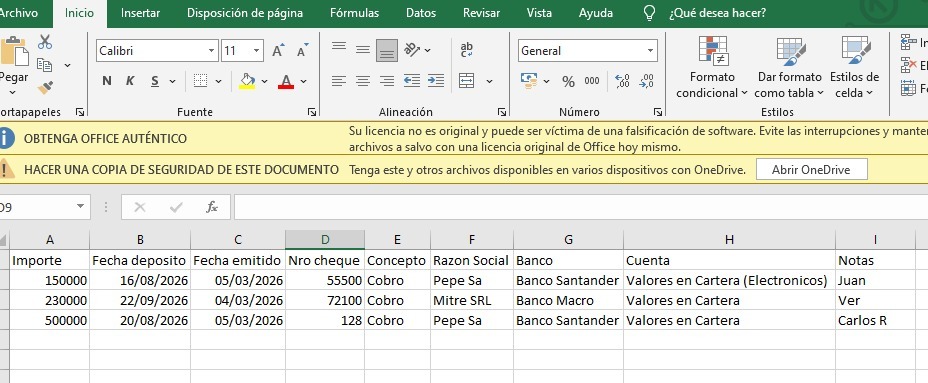Screen dimensions: 928x383
Task: Open the Archivo tab
Action: 18,13
